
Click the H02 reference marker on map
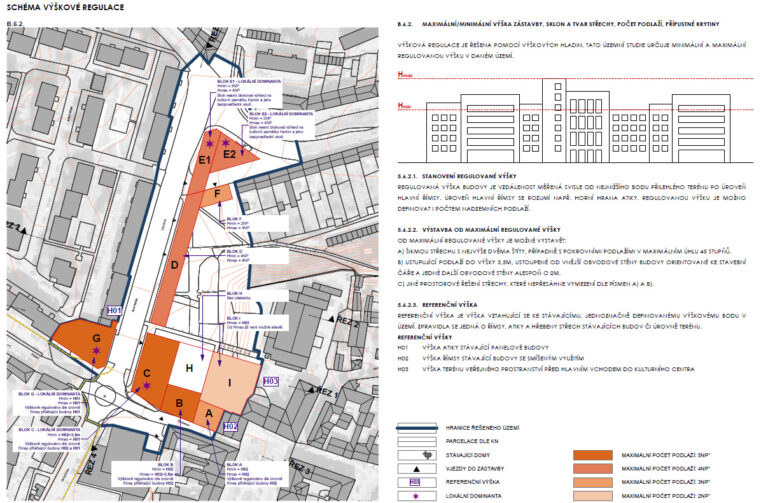[229, 426]
